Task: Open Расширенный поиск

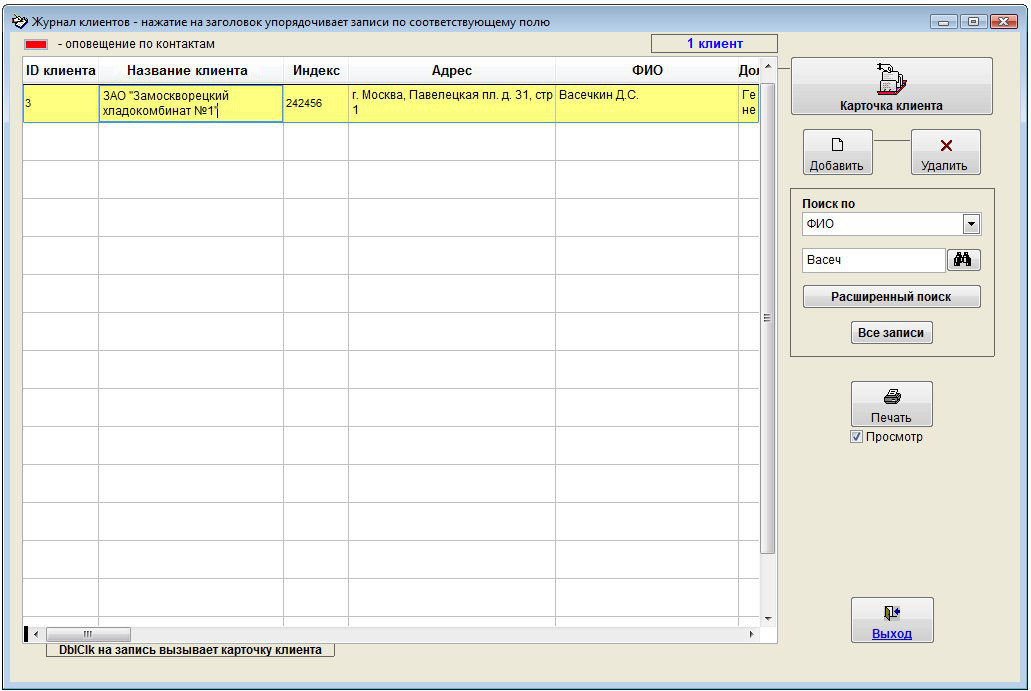Action: (x=890, y=297)
